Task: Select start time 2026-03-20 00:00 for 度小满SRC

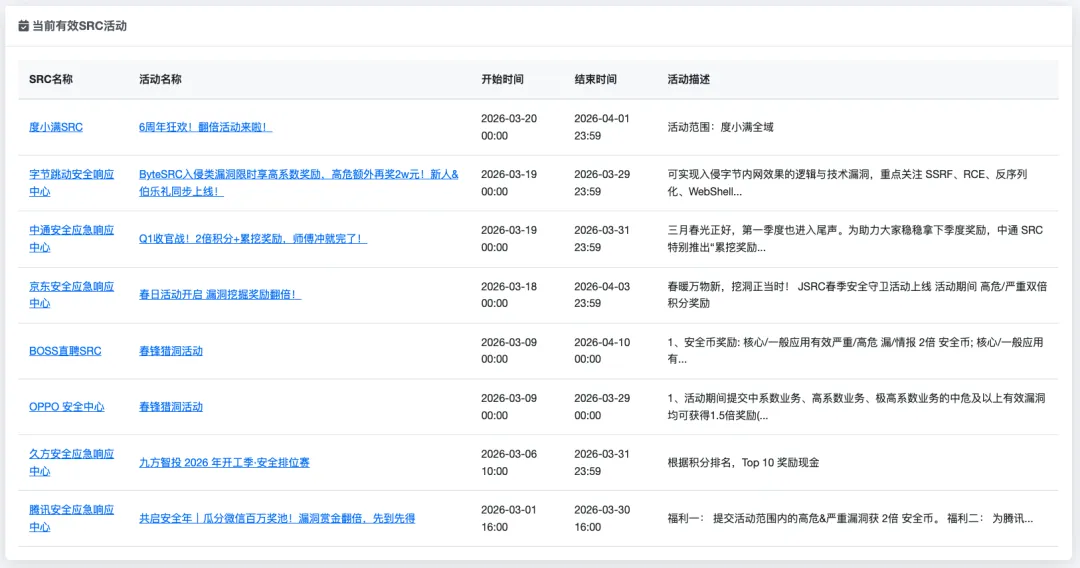Action: 509,127
